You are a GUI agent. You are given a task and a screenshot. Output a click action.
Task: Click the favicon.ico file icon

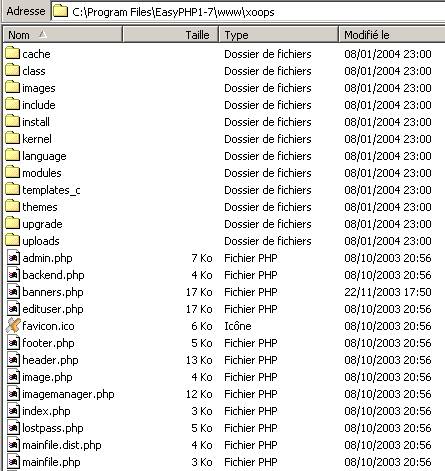13,325
